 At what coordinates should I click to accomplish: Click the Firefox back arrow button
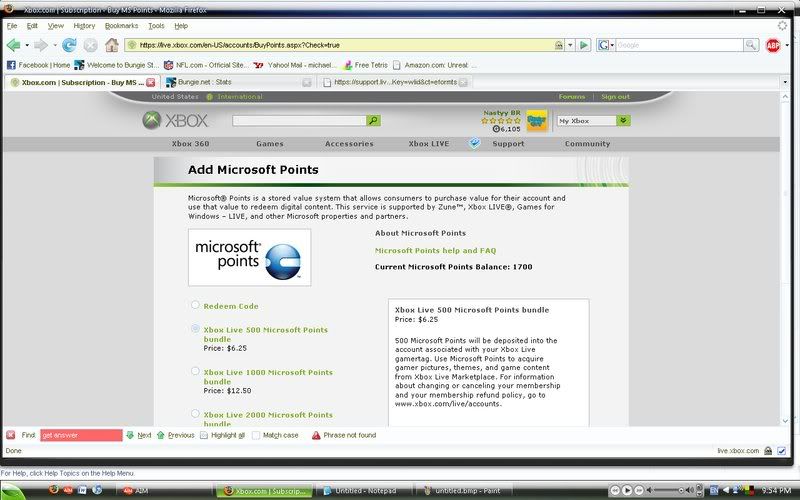click(14, 45)
